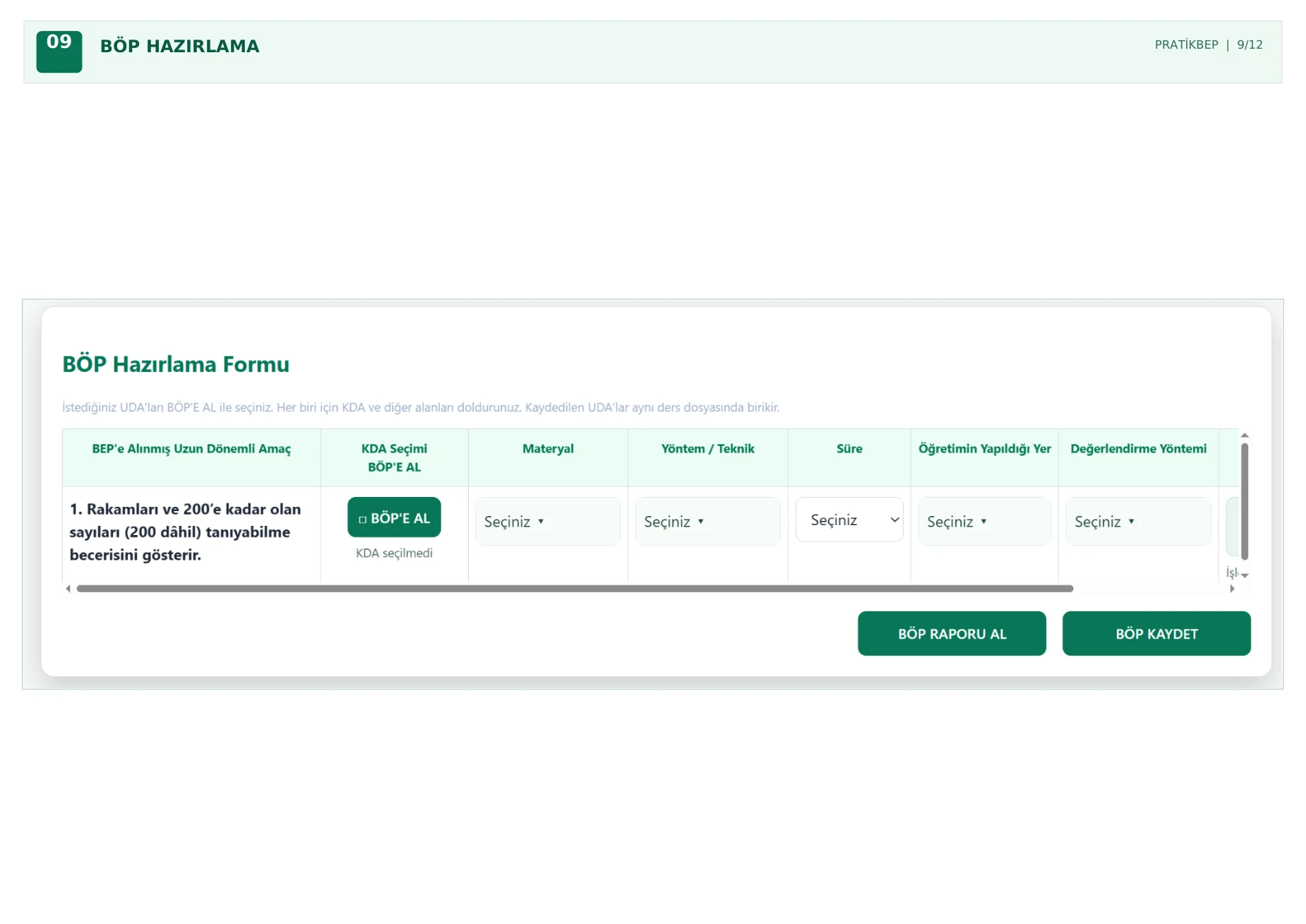This screenshot has height=924, width=1306.
Task: Click the vertical scrollbar up arrow
Action: tap(1245, 435)
